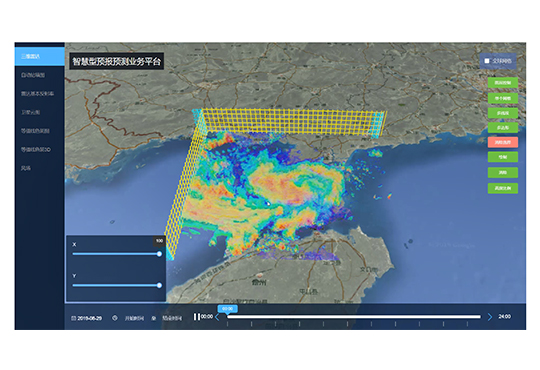540x370 pixels.
Task: Click the clock icon for start time
Action: (x=115, y=318)
